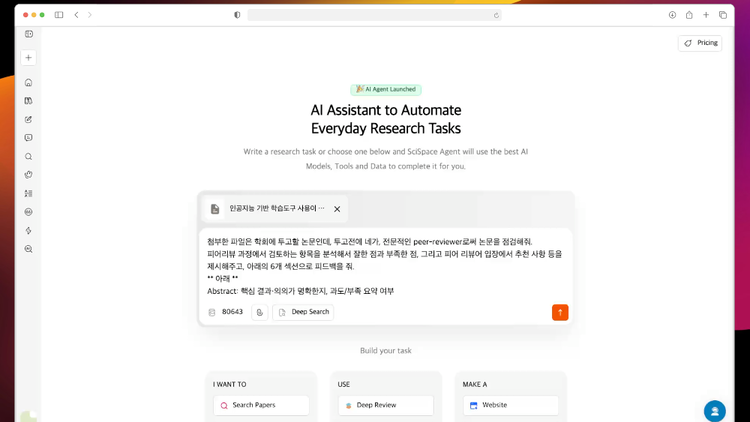Image resolution: width=750 pixels, height=422 pixels.
Task: Open the lightning bolt icon in sidebar
Action: click(x=29, y=231)
